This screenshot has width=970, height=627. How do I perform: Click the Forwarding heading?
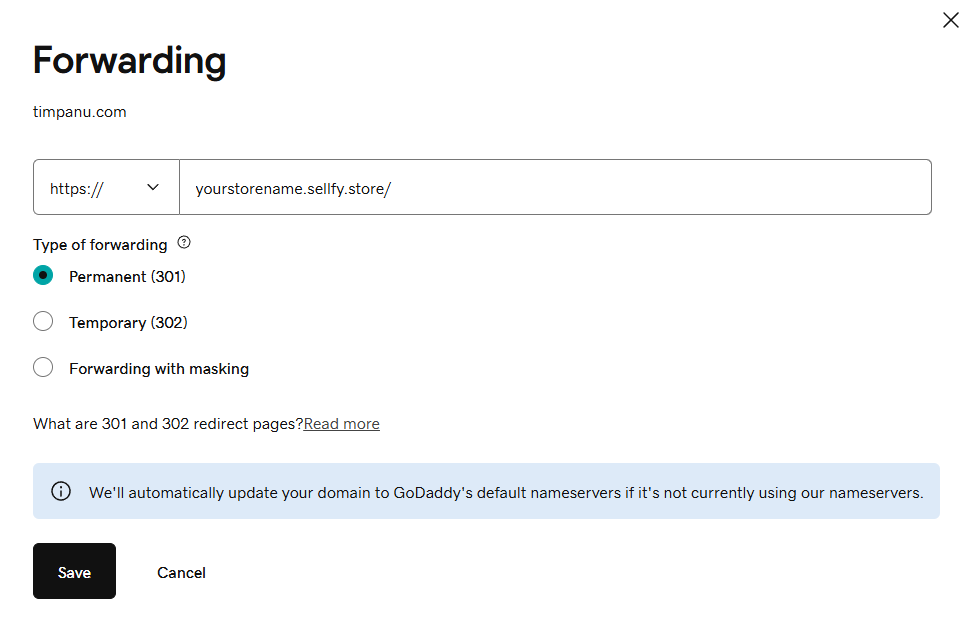click(129, 61)
